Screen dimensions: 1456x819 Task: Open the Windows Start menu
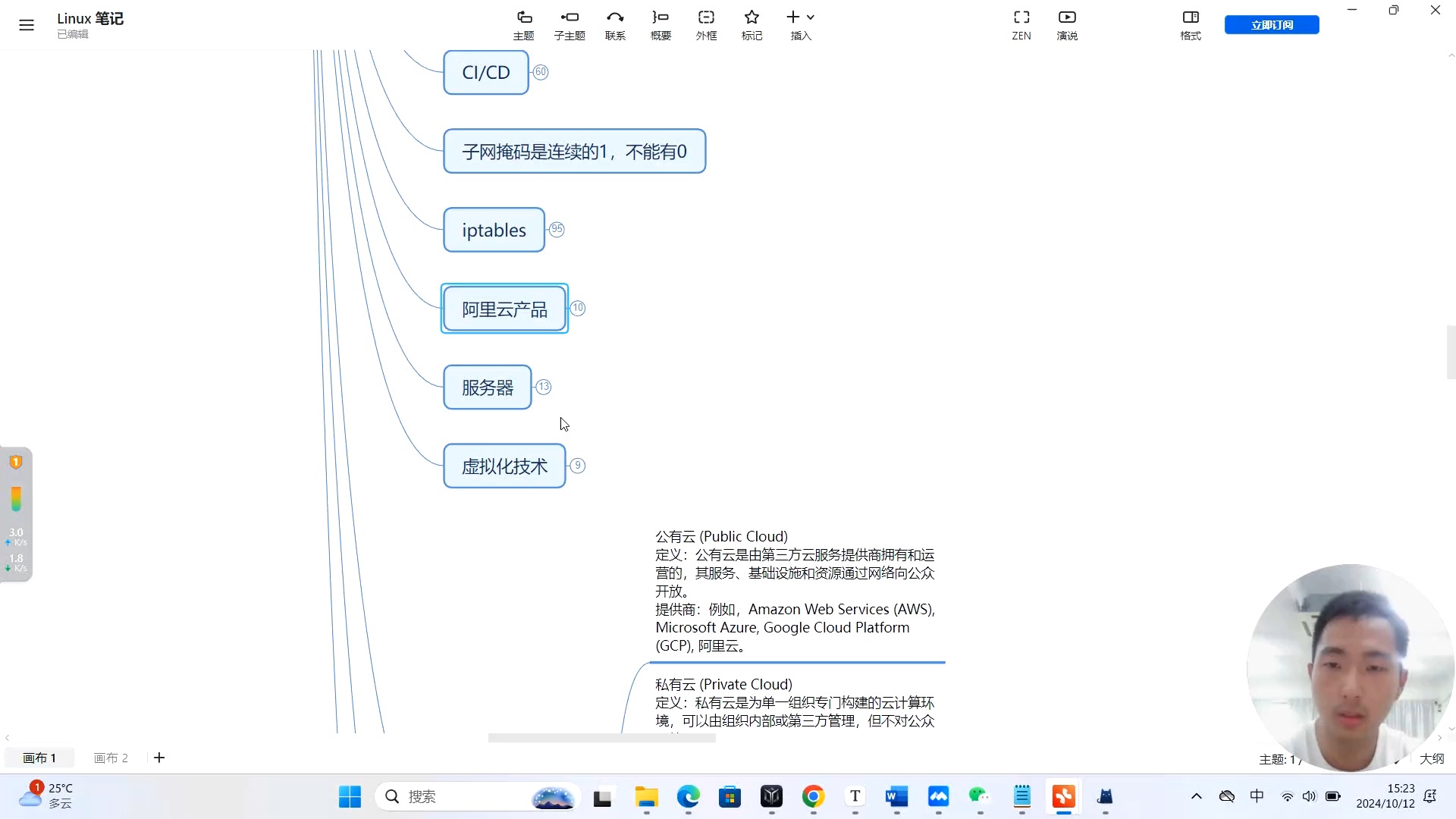(x=350, y=796)
